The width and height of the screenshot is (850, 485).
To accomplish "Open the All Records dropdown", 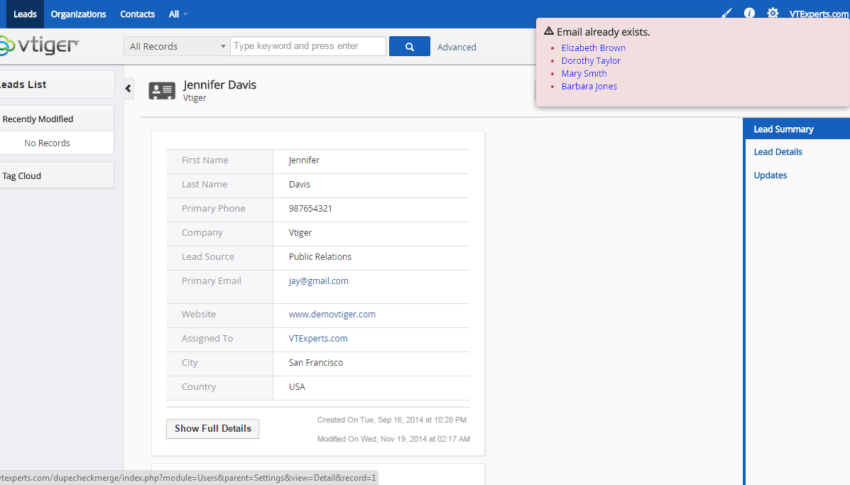I will pos(177,47).
